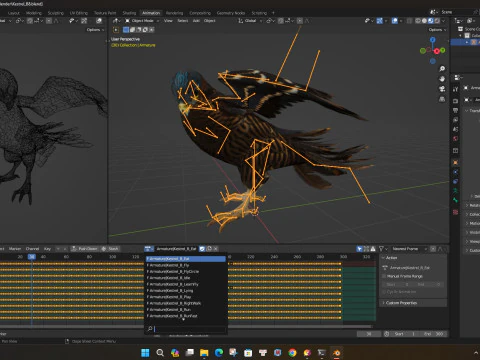Click the Push Down button
Screen dimensions: 480x360
pos(85,249)
